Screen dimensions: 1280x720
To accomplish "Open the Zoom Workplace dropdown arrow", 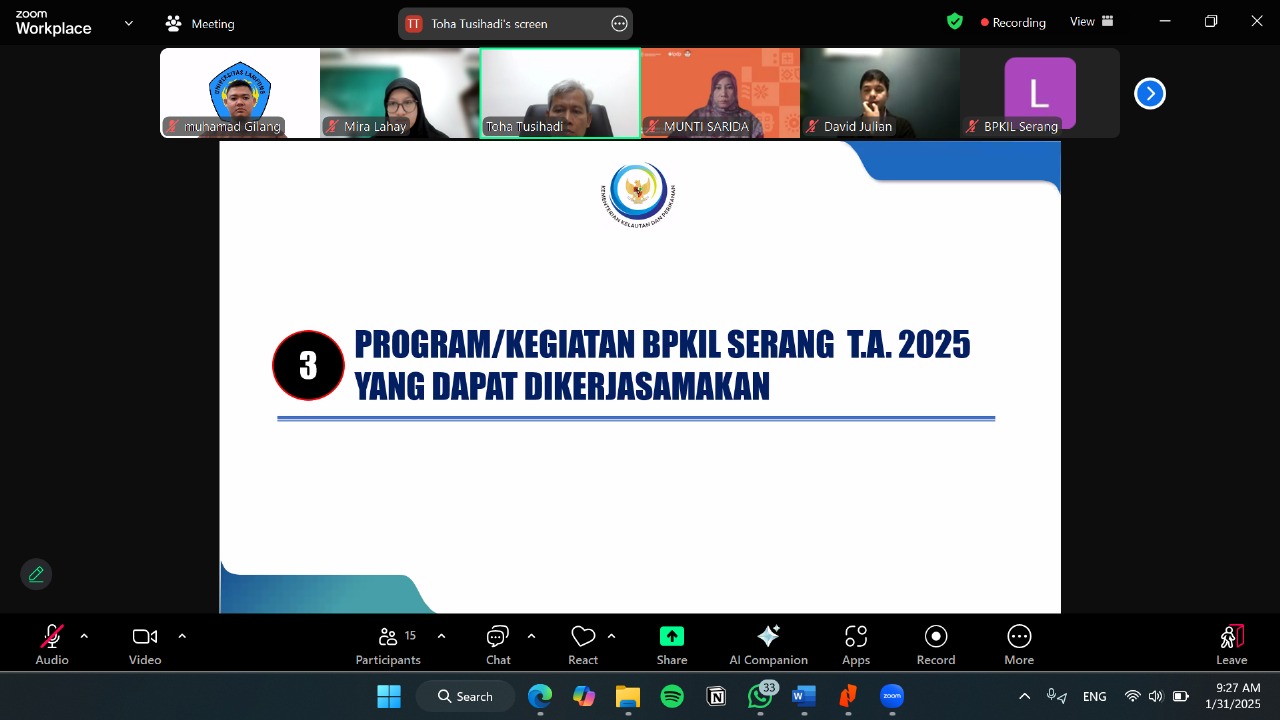I will [x=128, y=23].
